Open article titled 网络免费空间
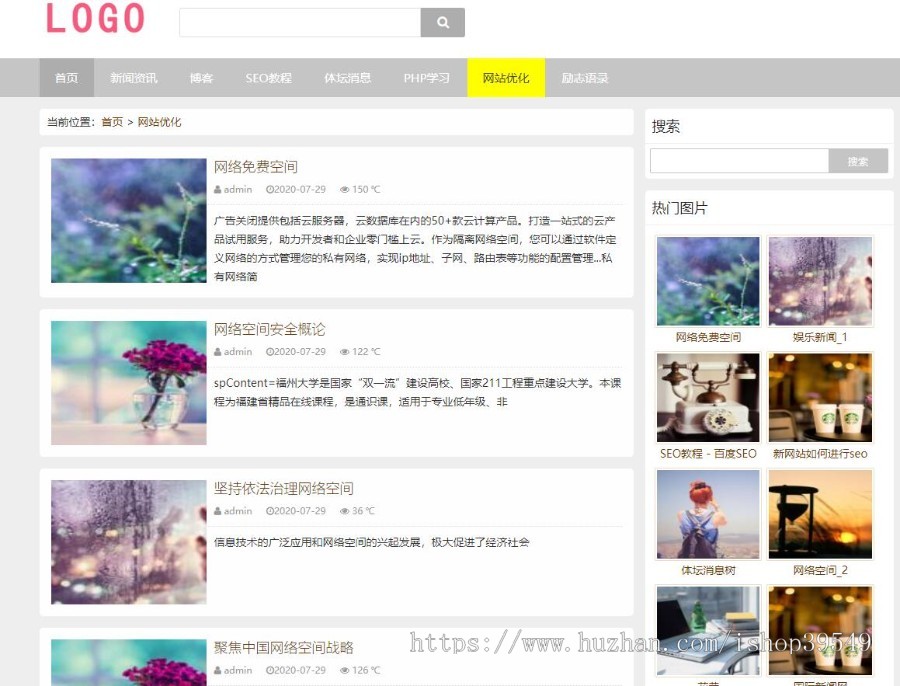Screen dimensions: 900x686 [255, 167]
